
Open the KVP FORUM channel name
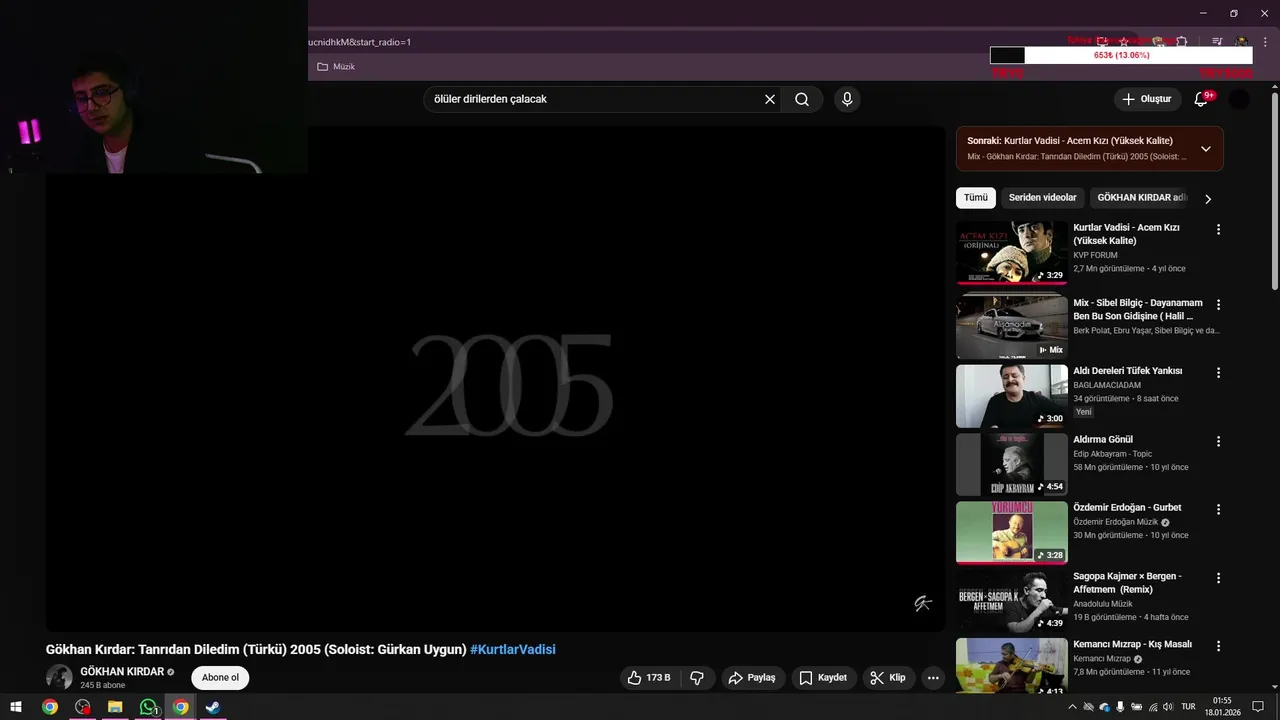pyautogui.click(x=1095, y=255)
